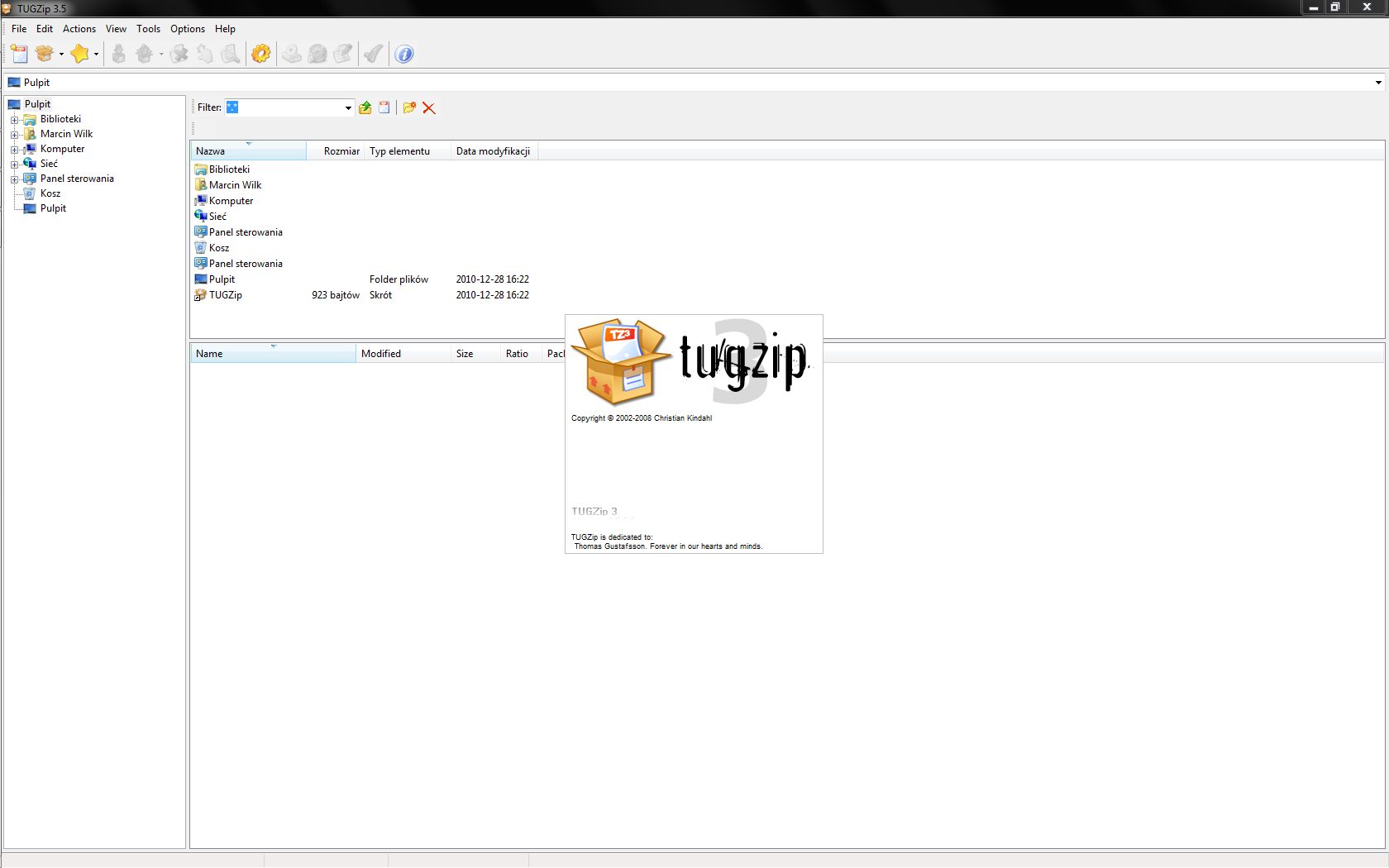
Task: Select Kosz in the folder tree
Action: (50, 193)
